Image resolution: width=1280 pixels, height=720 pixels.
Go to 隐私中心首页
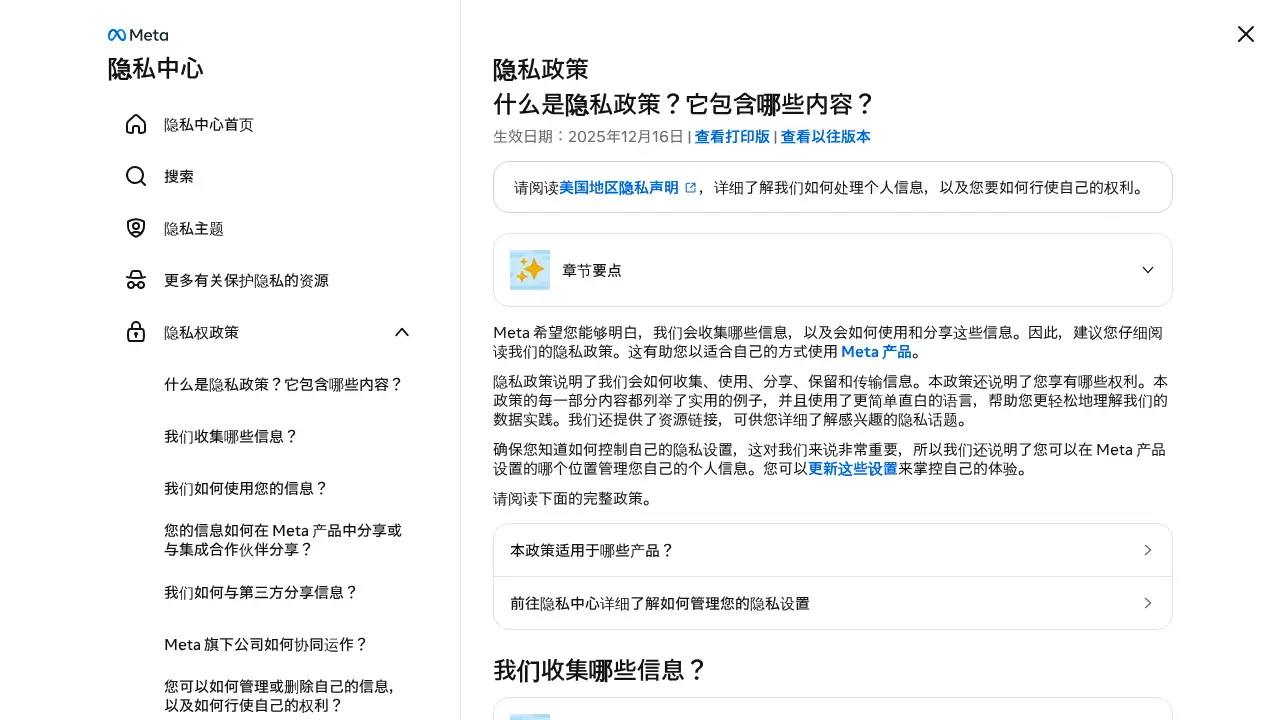click(x=209, y=124)
